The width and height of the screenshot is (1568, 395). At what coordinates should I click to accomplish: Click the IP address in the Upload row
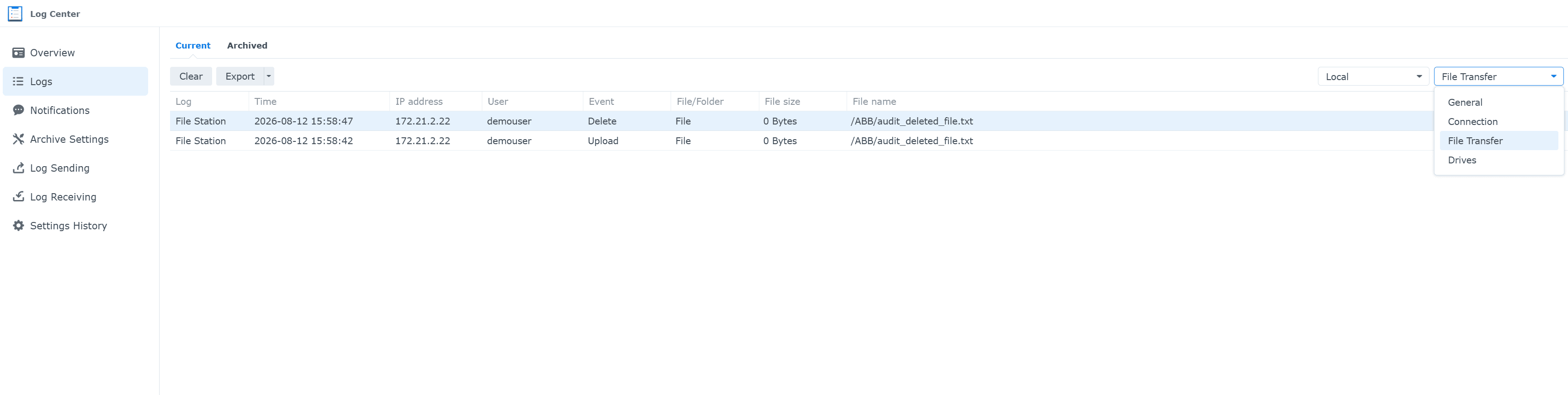coord(422,141)
